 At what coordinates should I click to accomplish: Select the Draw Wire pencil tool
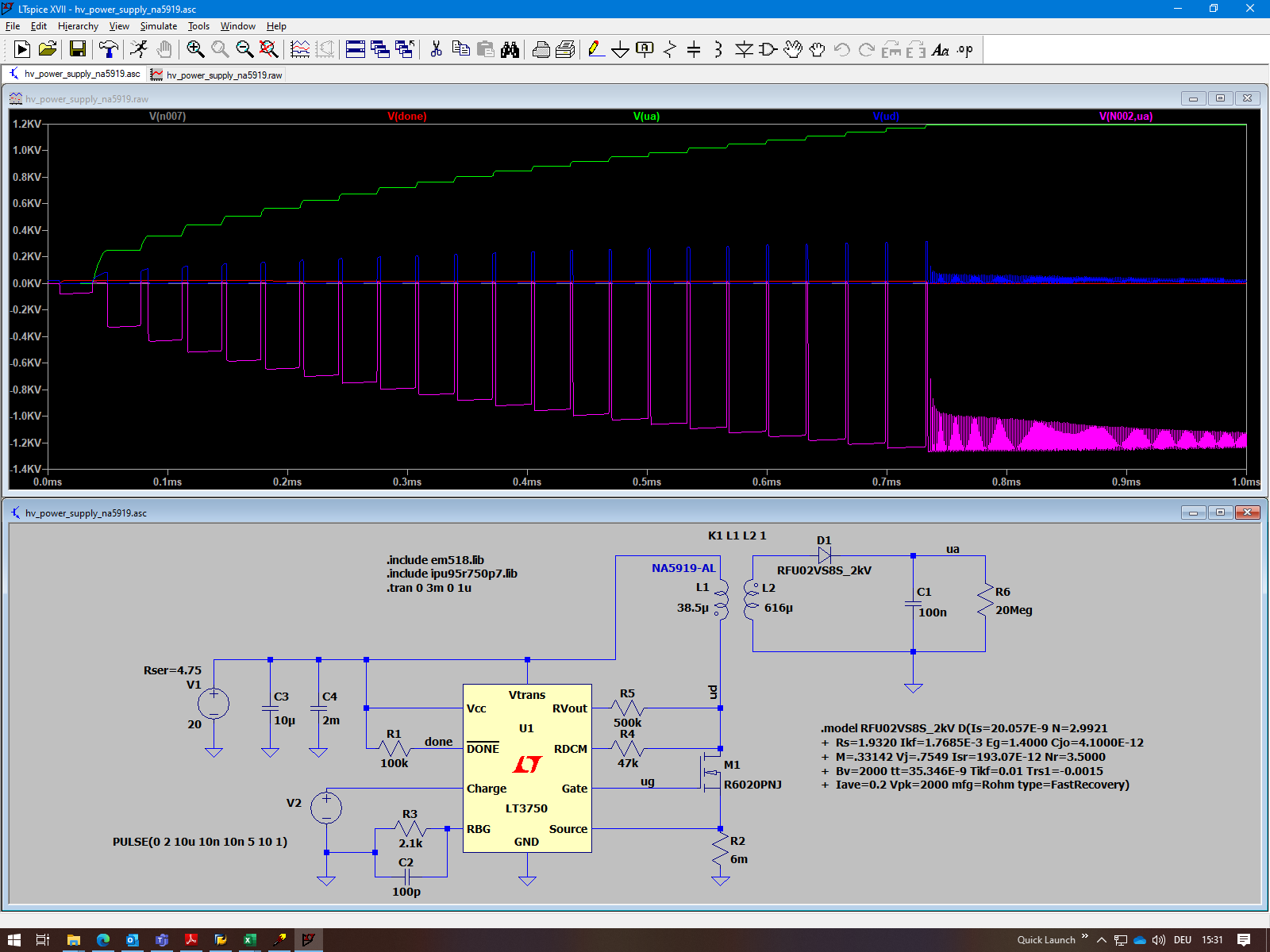pyautogui.click(x=596, y=49)
